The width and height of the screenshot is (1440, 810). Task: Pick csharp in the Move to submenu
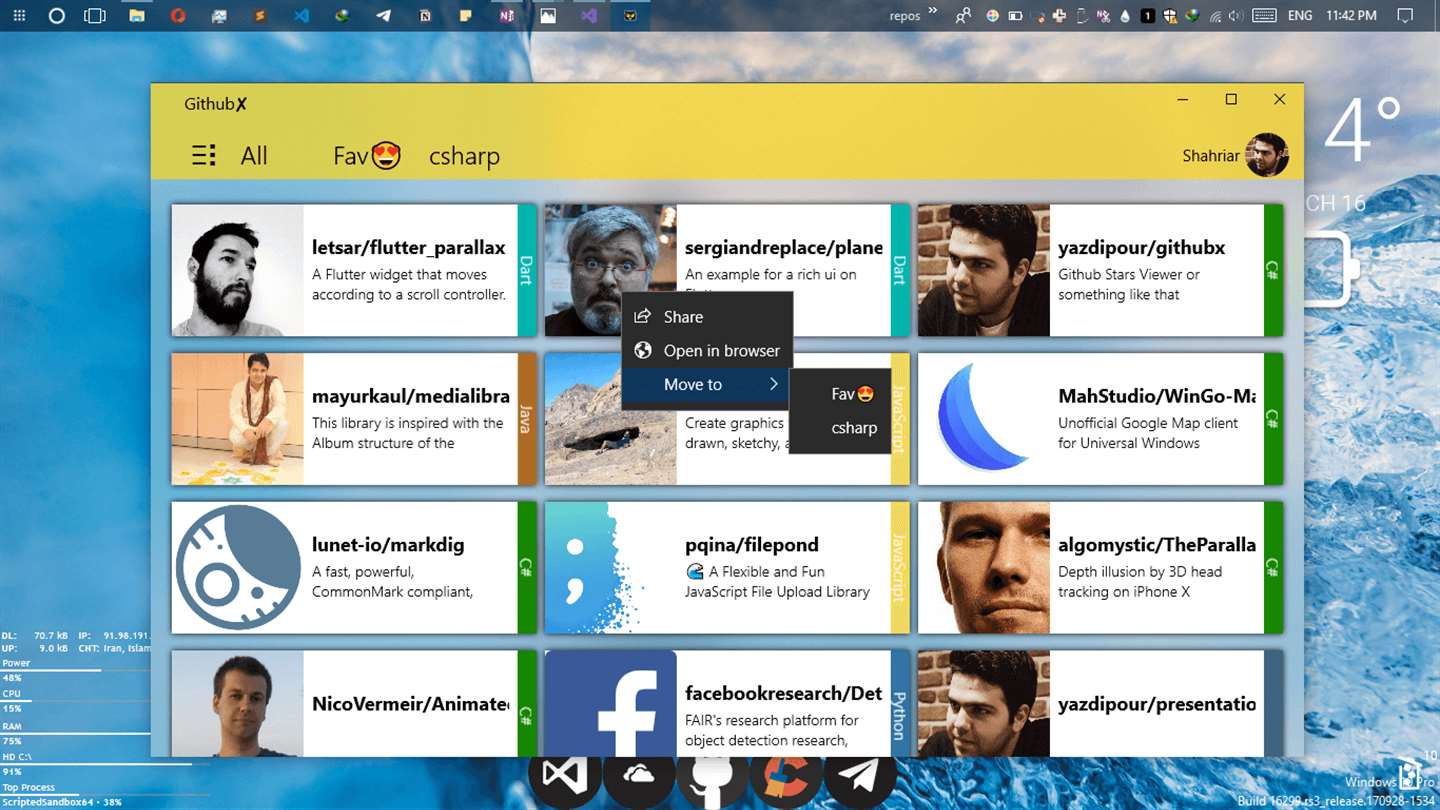[x=840, y=428]
